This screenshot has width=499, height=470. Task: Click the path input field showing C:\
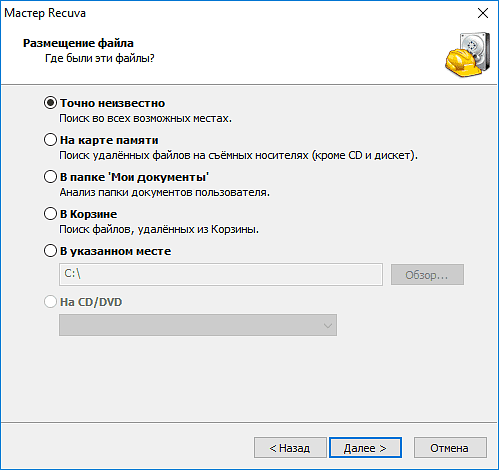click(x=221, y=274)
